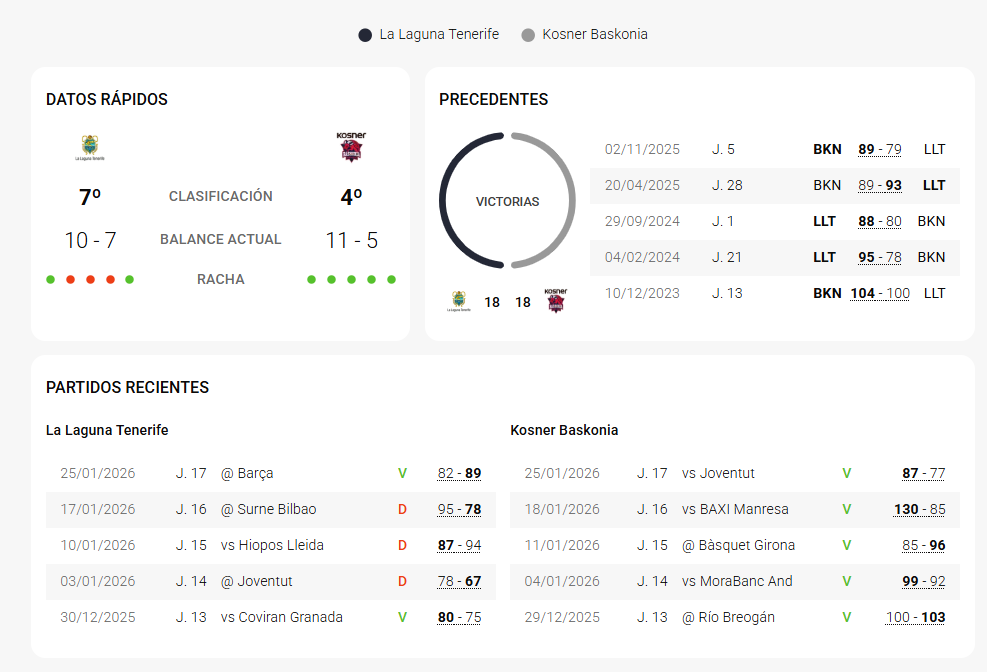Toggle Kosner Baskonia legend label
Screen dimensions: 987x672
pos(595,35)
